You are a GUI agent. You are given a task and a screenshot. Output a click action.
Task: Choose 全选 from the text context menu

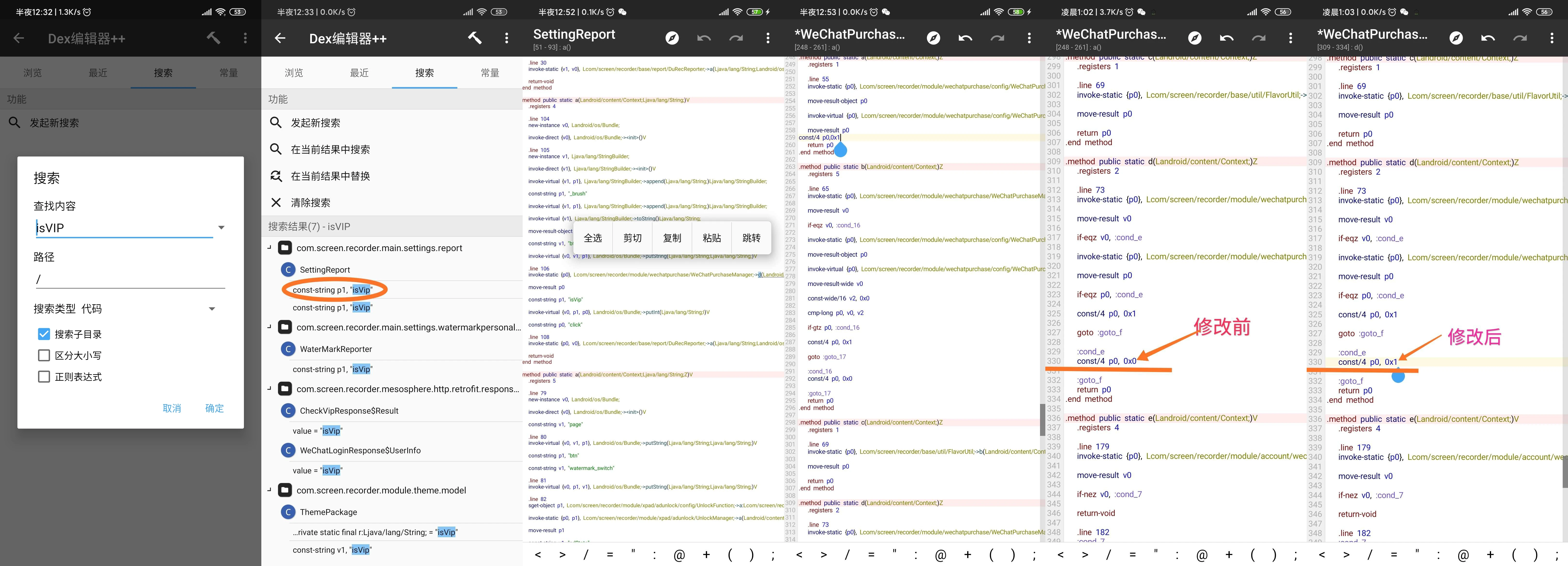click(593, 238)
